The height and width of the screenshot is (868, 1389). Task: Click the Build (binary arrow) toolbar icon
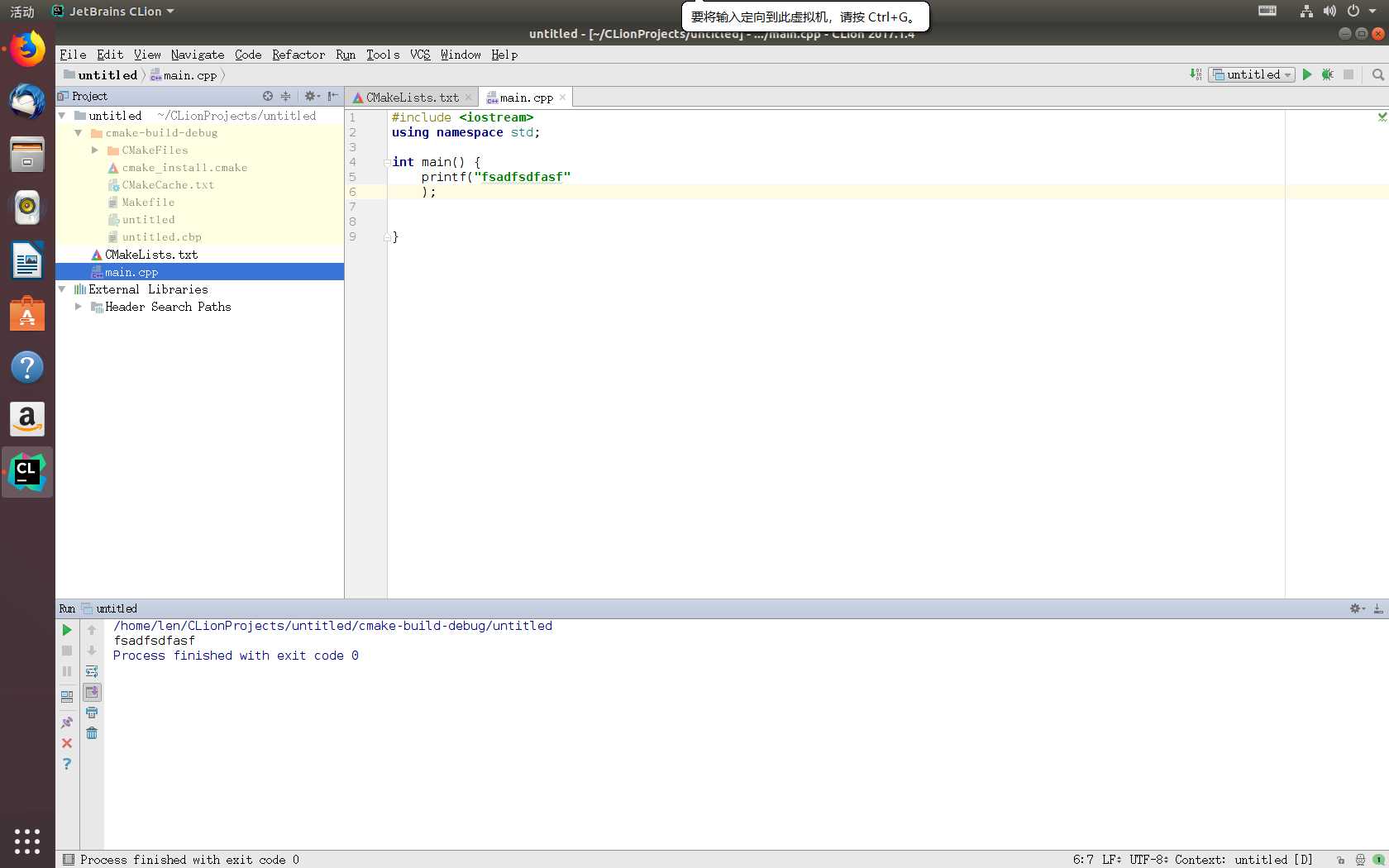[x=1196, y=74]
